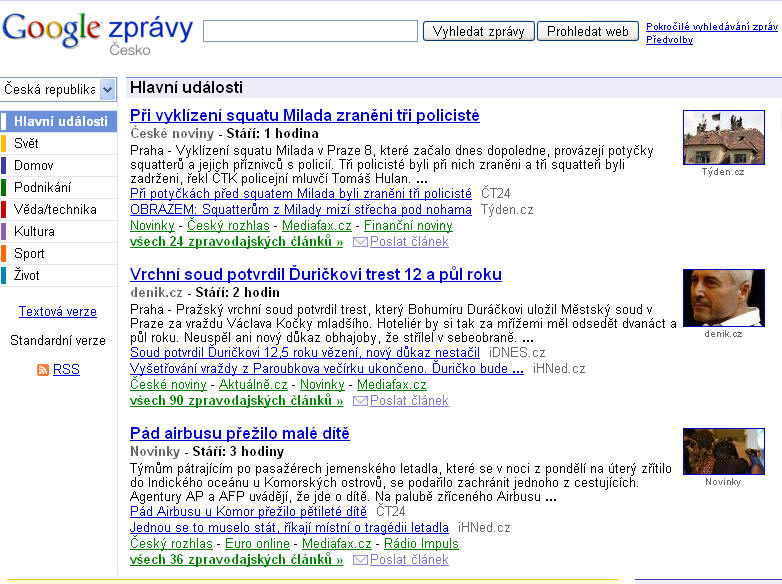Select the Věda/technika section
This screenshot has width=782, height=584.
(59, 209)
